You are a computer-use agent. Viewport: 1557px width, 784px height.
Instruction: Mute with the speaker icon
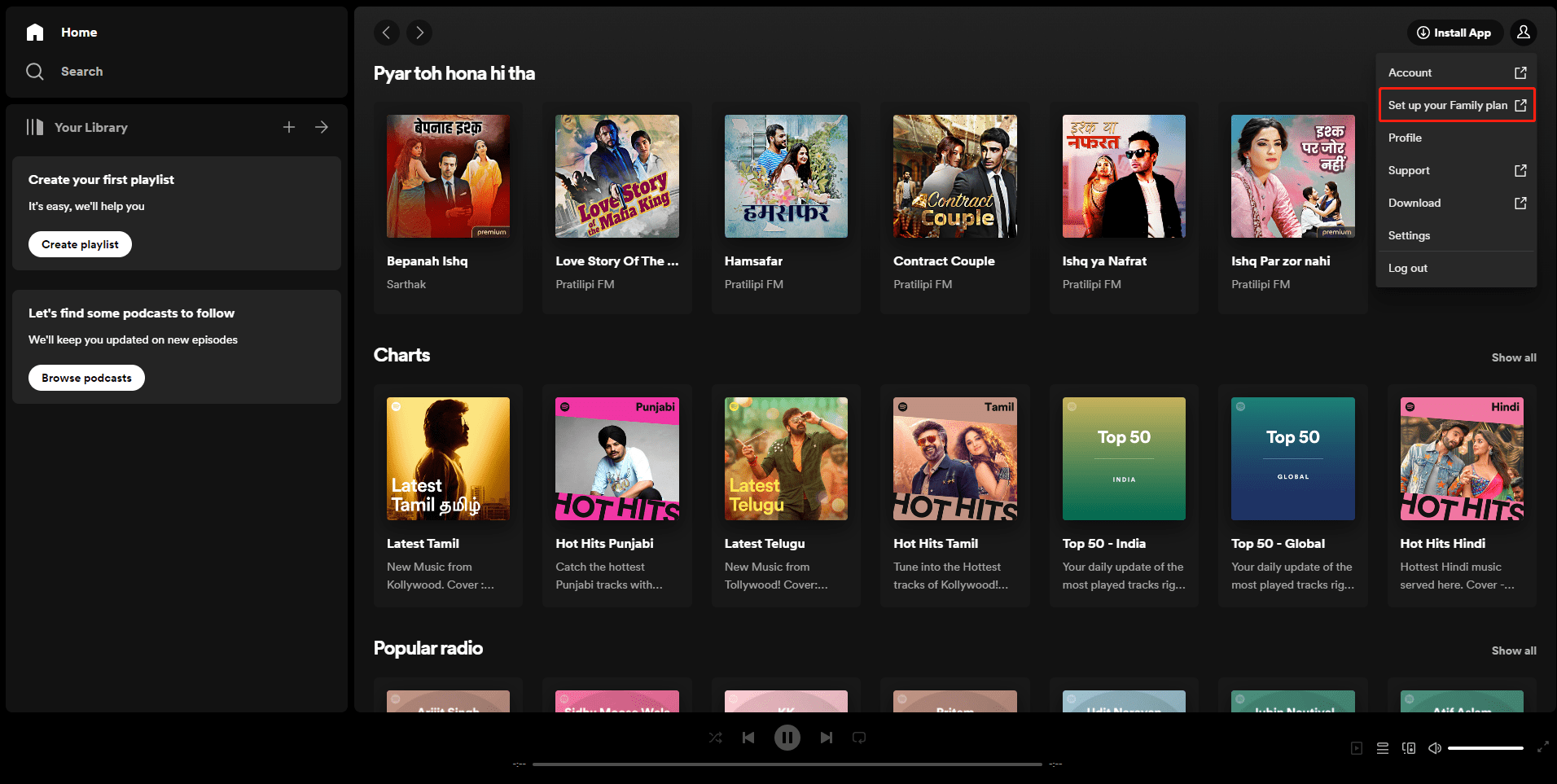pos(1435,748)
